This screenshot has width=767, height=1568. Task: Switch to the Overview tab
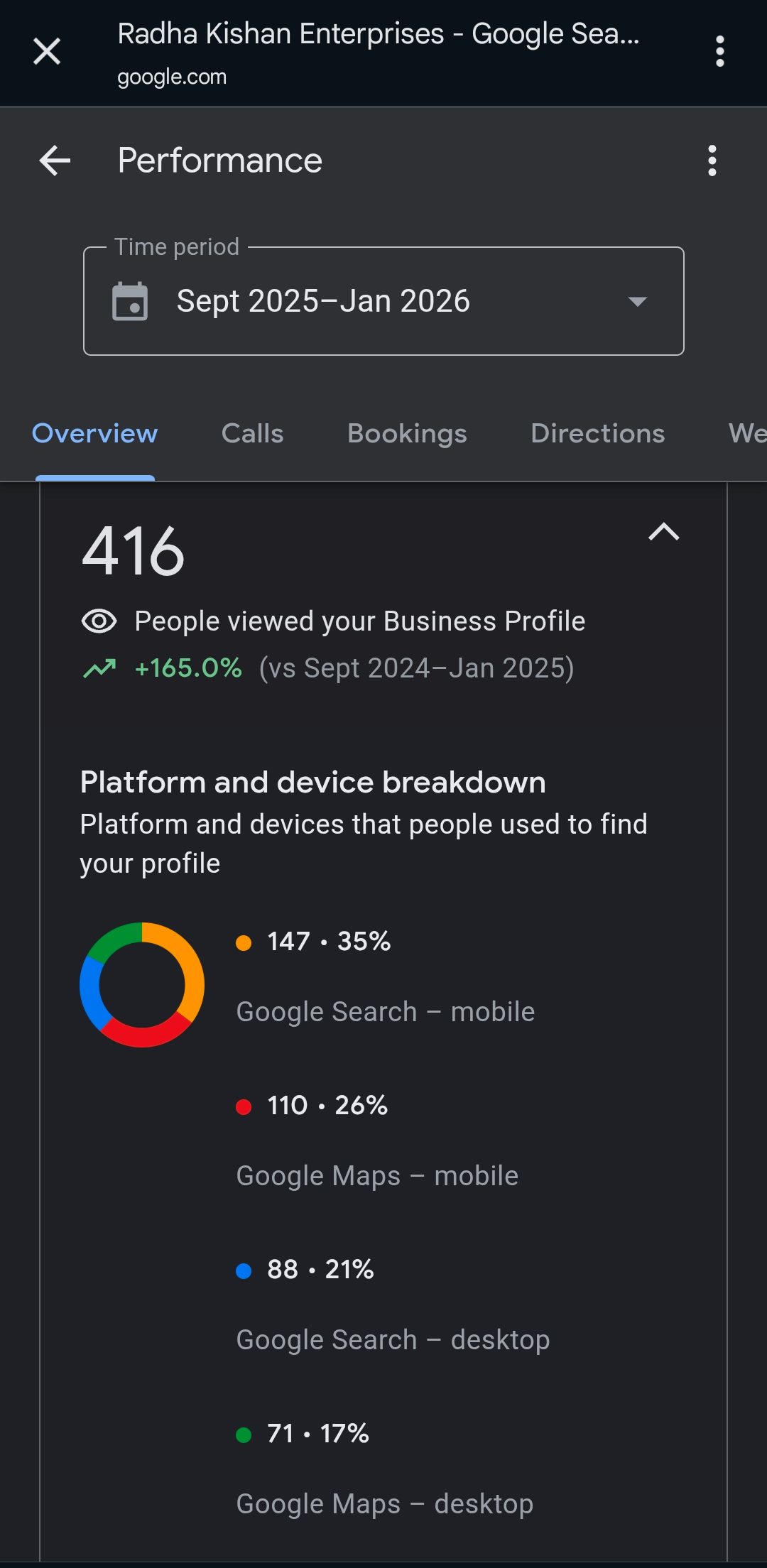[94, 433]
